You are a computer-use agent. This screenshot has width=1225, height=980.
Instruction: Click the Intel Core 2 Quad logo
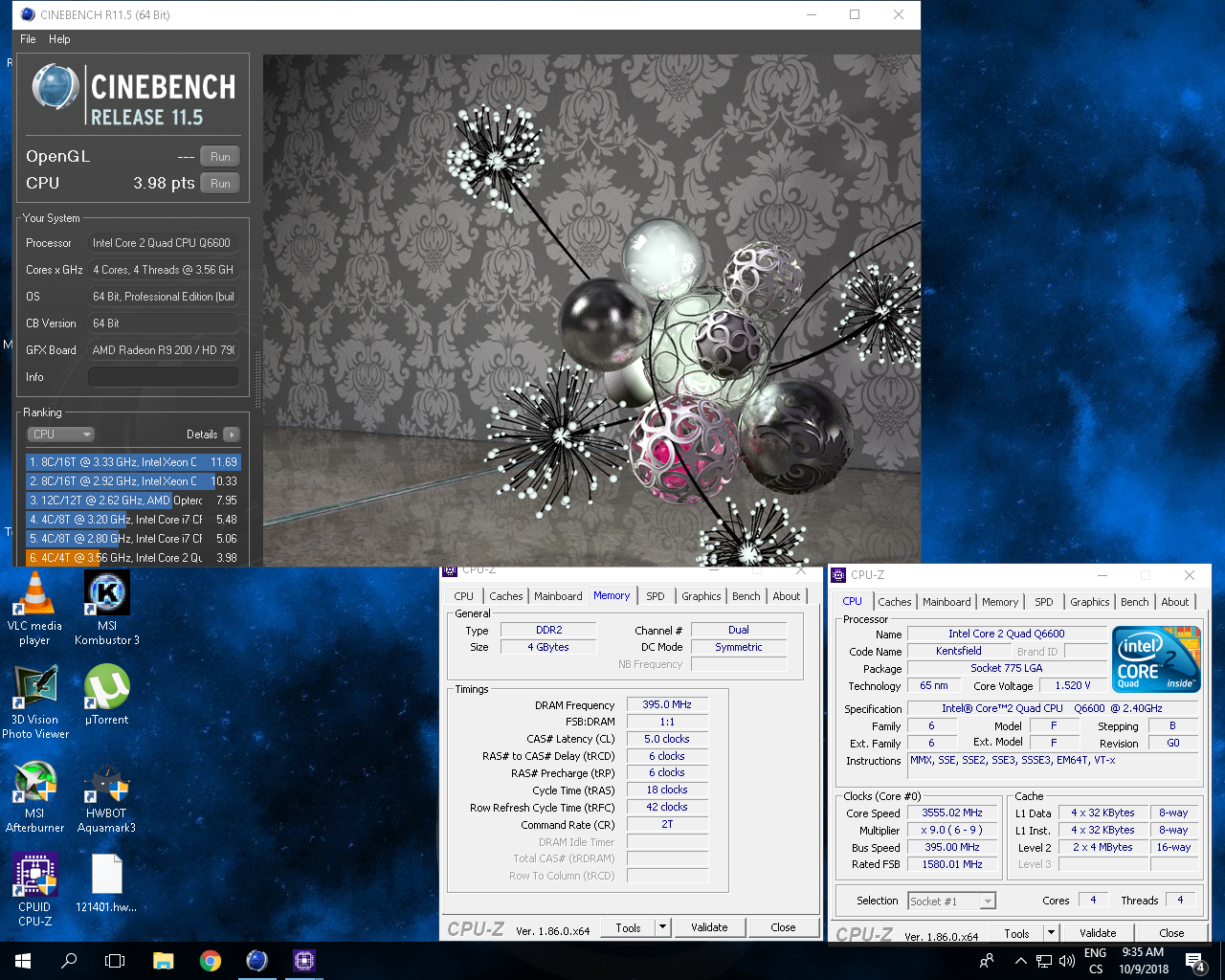click(1156, 658)
